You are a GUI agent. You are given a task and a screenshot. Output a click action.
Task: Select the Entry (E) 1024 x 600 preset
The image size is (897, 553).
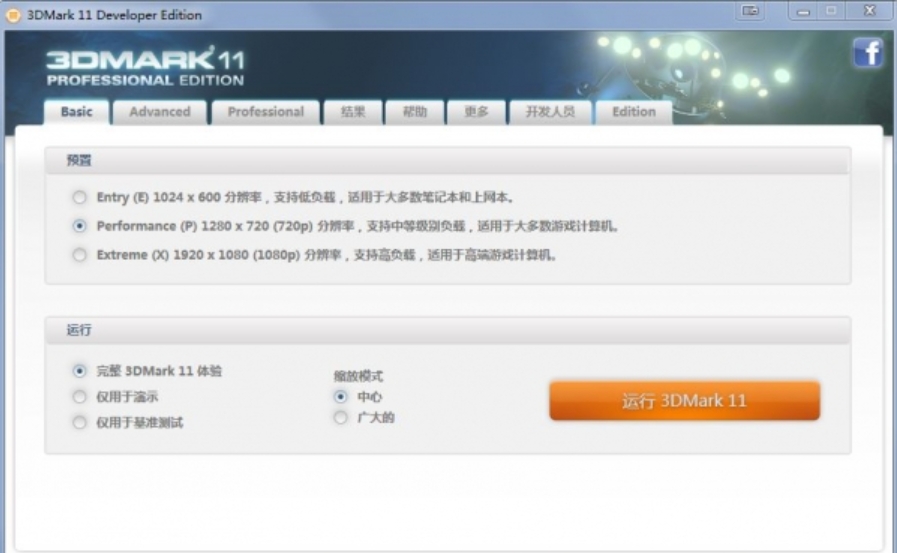pyautogui.click(x=80, y=197)
